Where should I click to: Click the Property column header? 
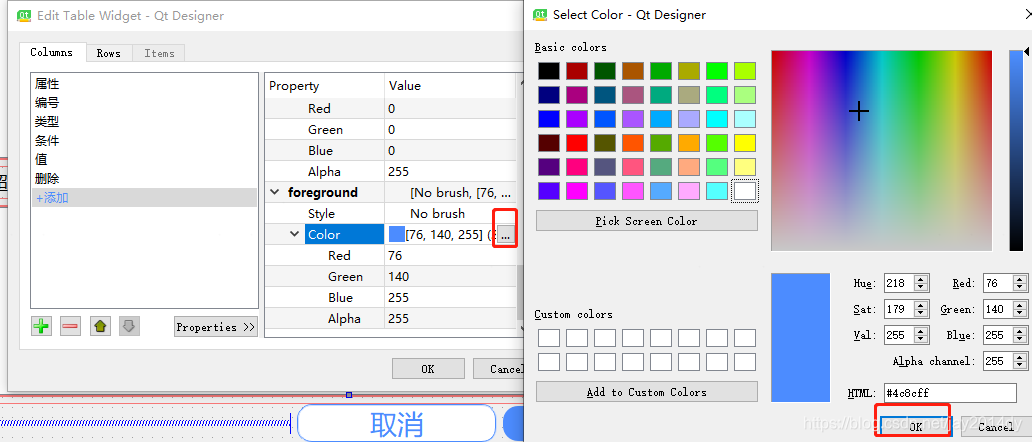coord(324,86)
